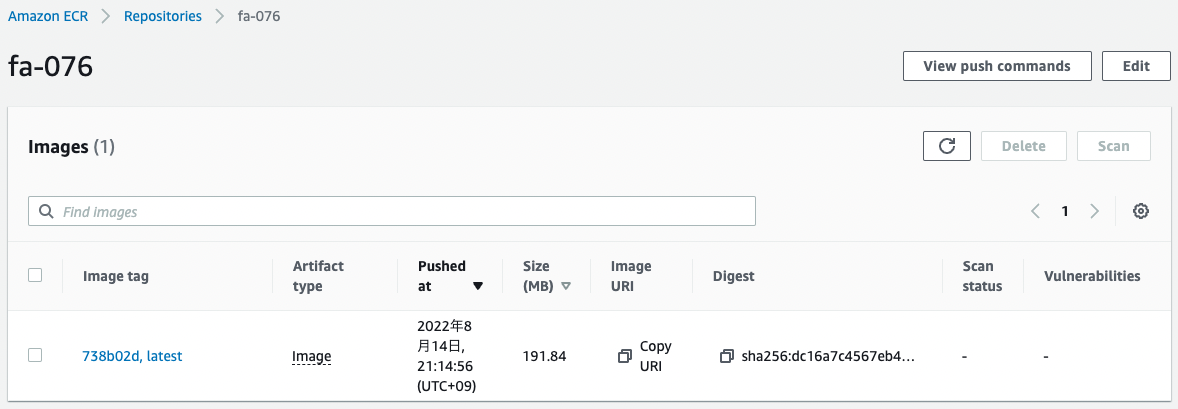The image size is (1178, 409).
Task: Toggle the select-all images checkbox in header
Action: [x=35, y=275]
